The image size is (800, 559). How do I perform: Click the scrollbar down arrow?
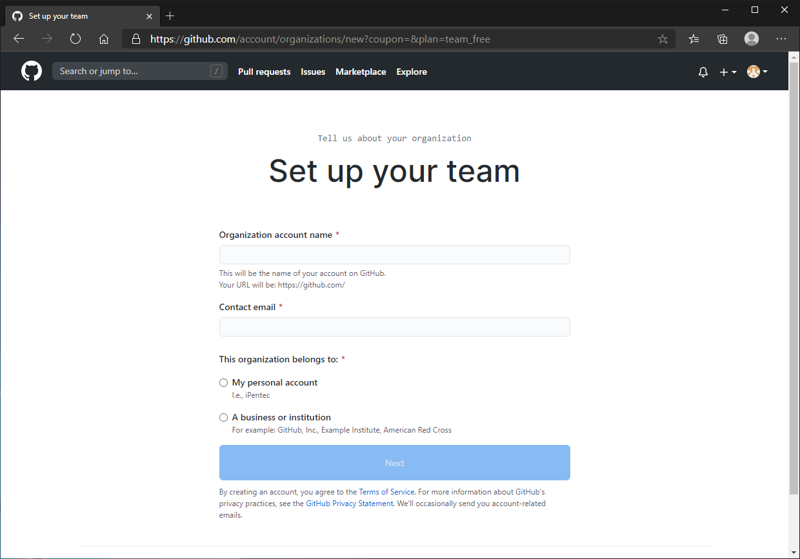point(793,552)
